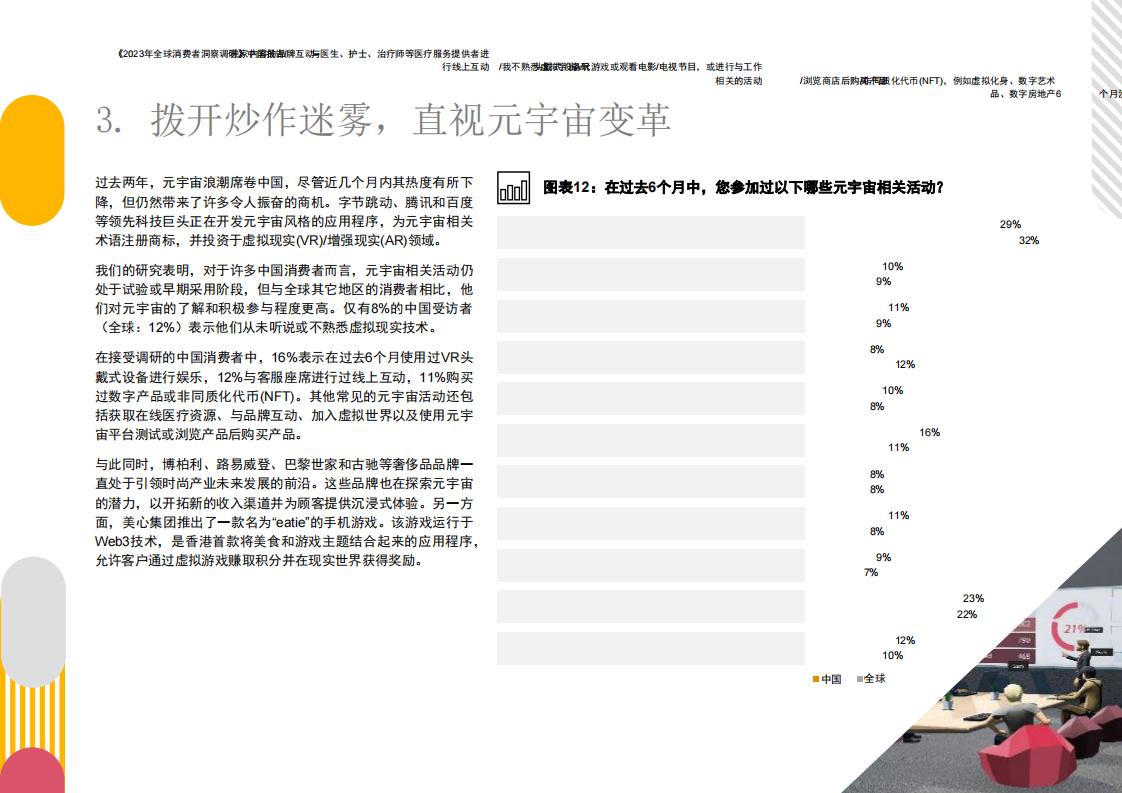Select the 行线上互动 label at top
The image size is (1122, 793).
[466, 67]
